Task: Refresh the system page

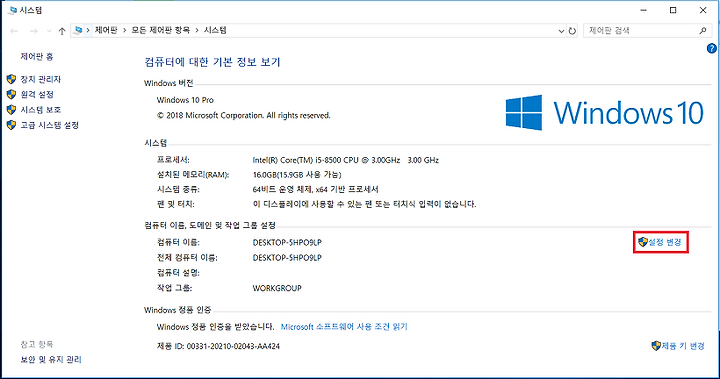Action: 572,31
